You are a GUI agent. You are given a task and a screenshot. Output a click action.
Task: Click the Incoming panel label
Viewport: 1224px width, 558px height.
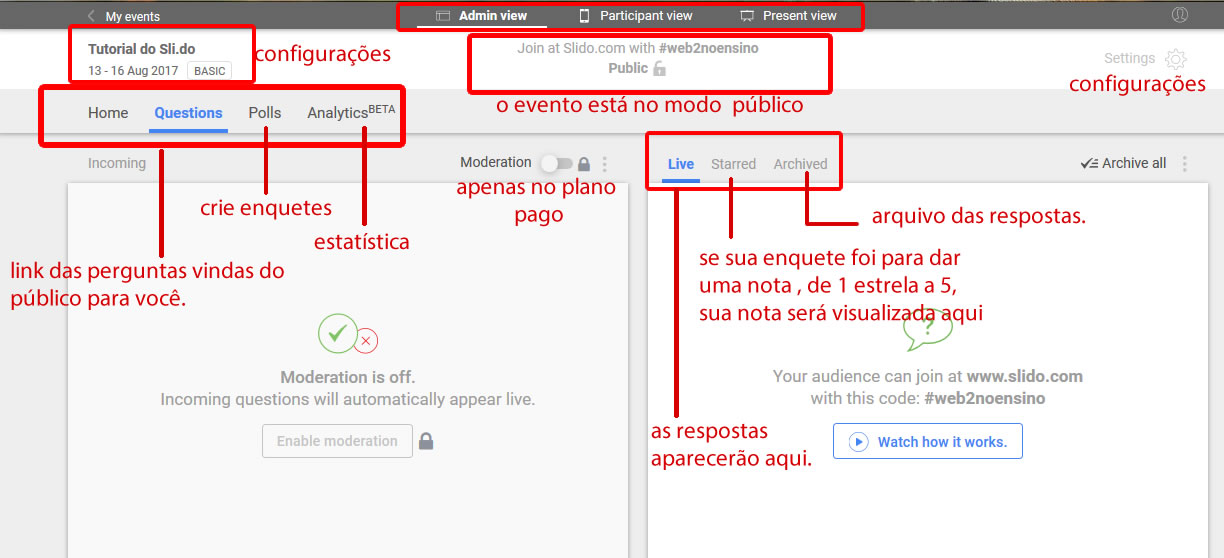116,163
